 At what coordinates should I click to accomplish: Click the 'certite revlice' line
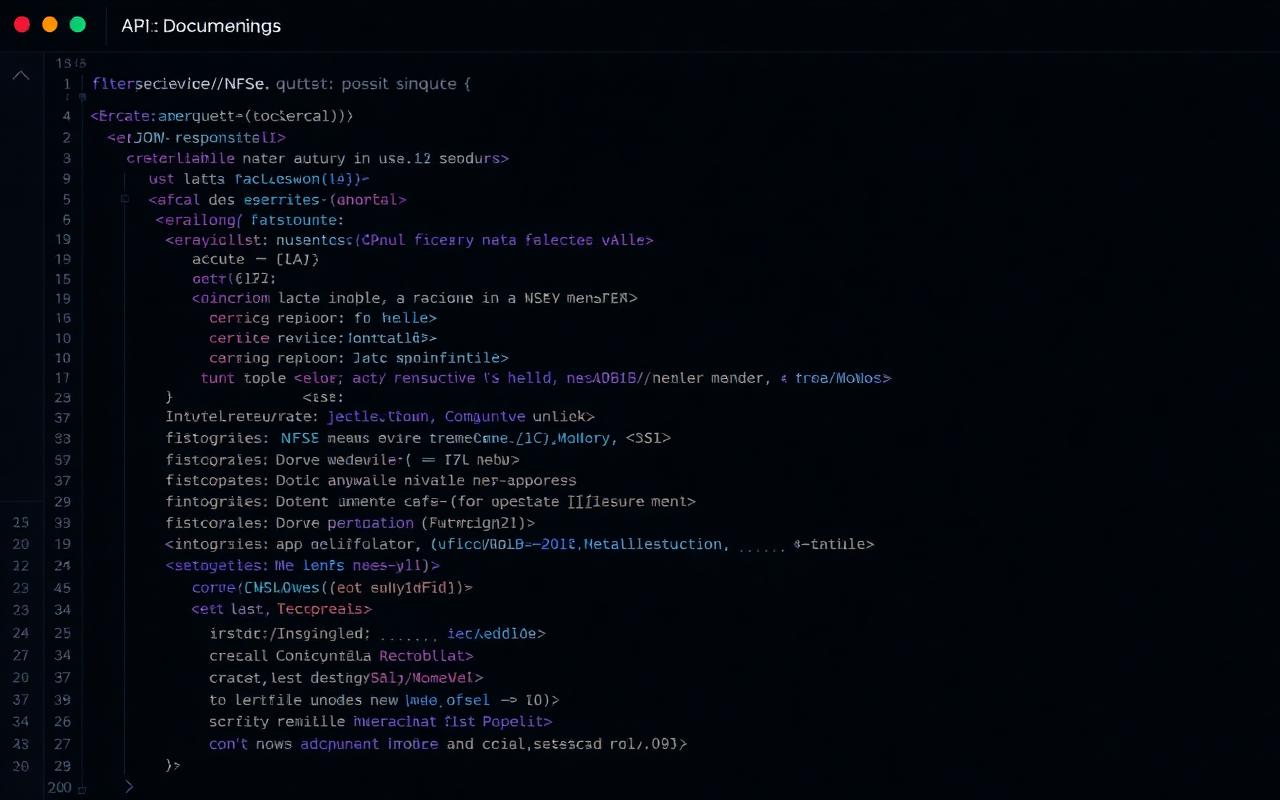[323, 338]
